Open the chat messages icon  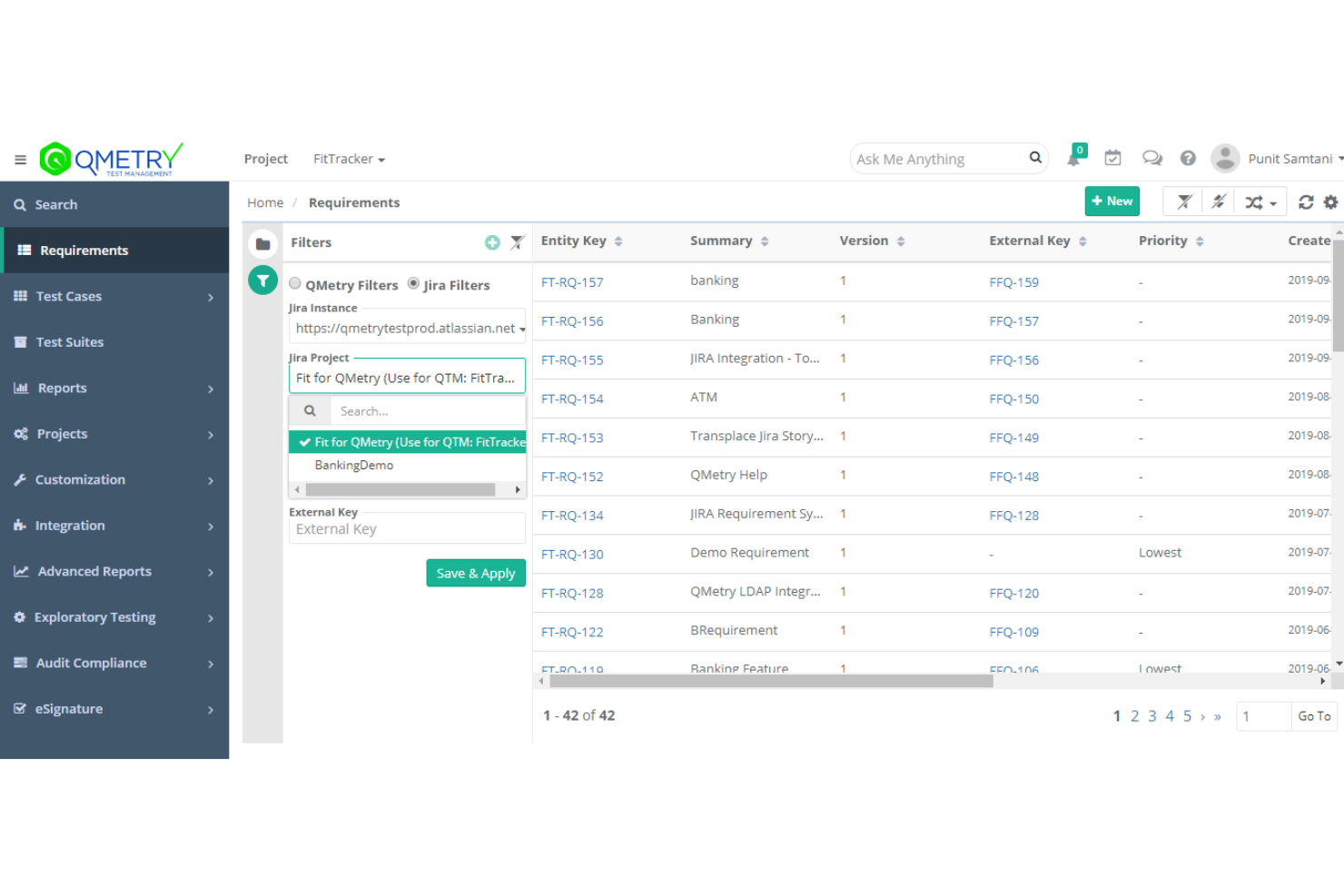coord(1151,157)
